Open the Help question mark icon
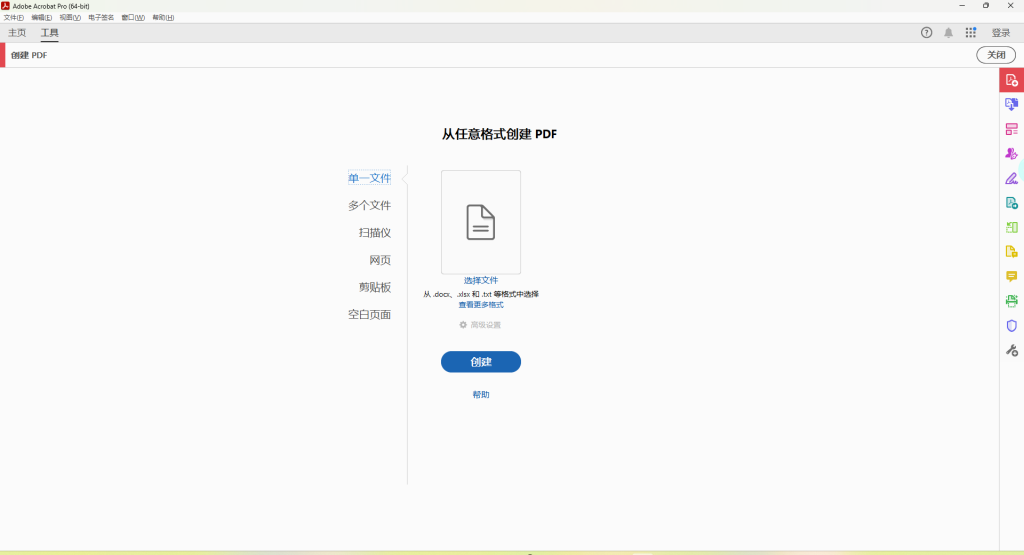The width and height of the screenshot is (1024, 555). click(926, 33)
